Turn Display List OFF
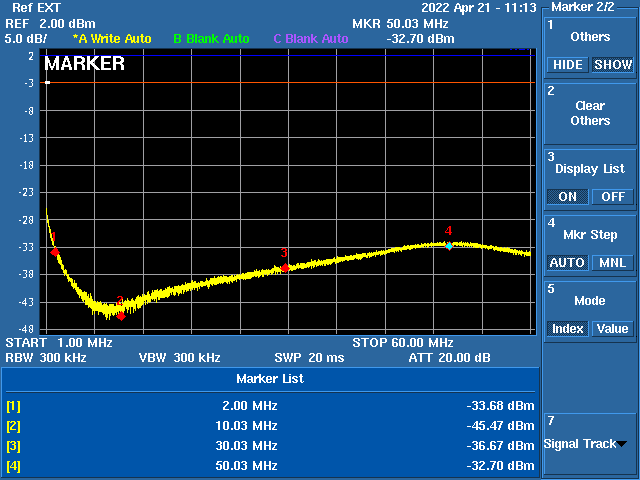This screenshot has width=640, height=480. [x=613, y=197]
